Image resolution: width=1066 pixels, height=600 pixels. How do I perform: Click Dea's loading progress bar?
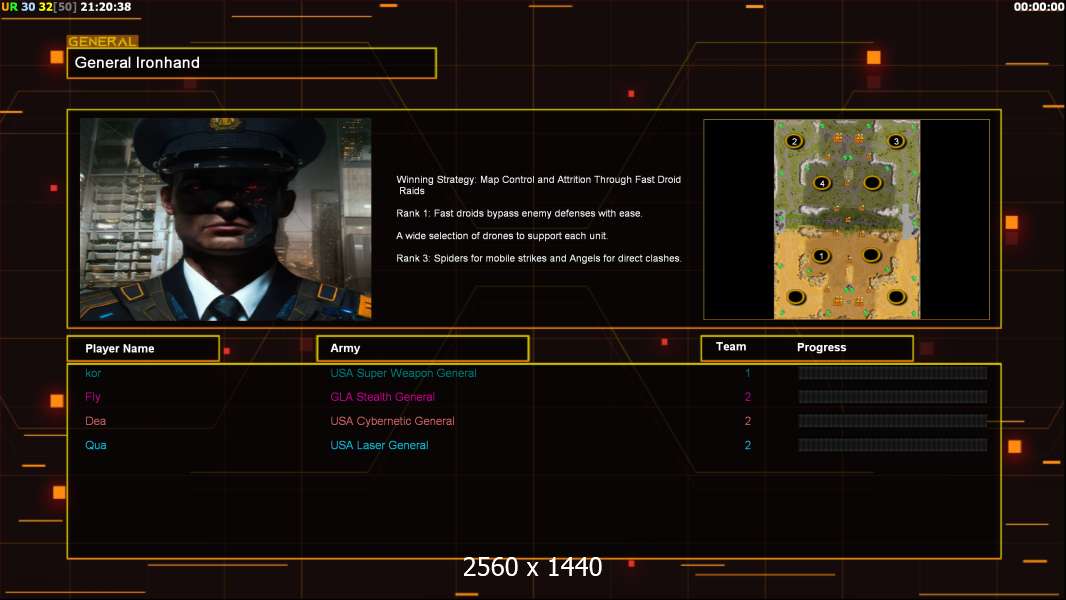(x=893, y=421)
